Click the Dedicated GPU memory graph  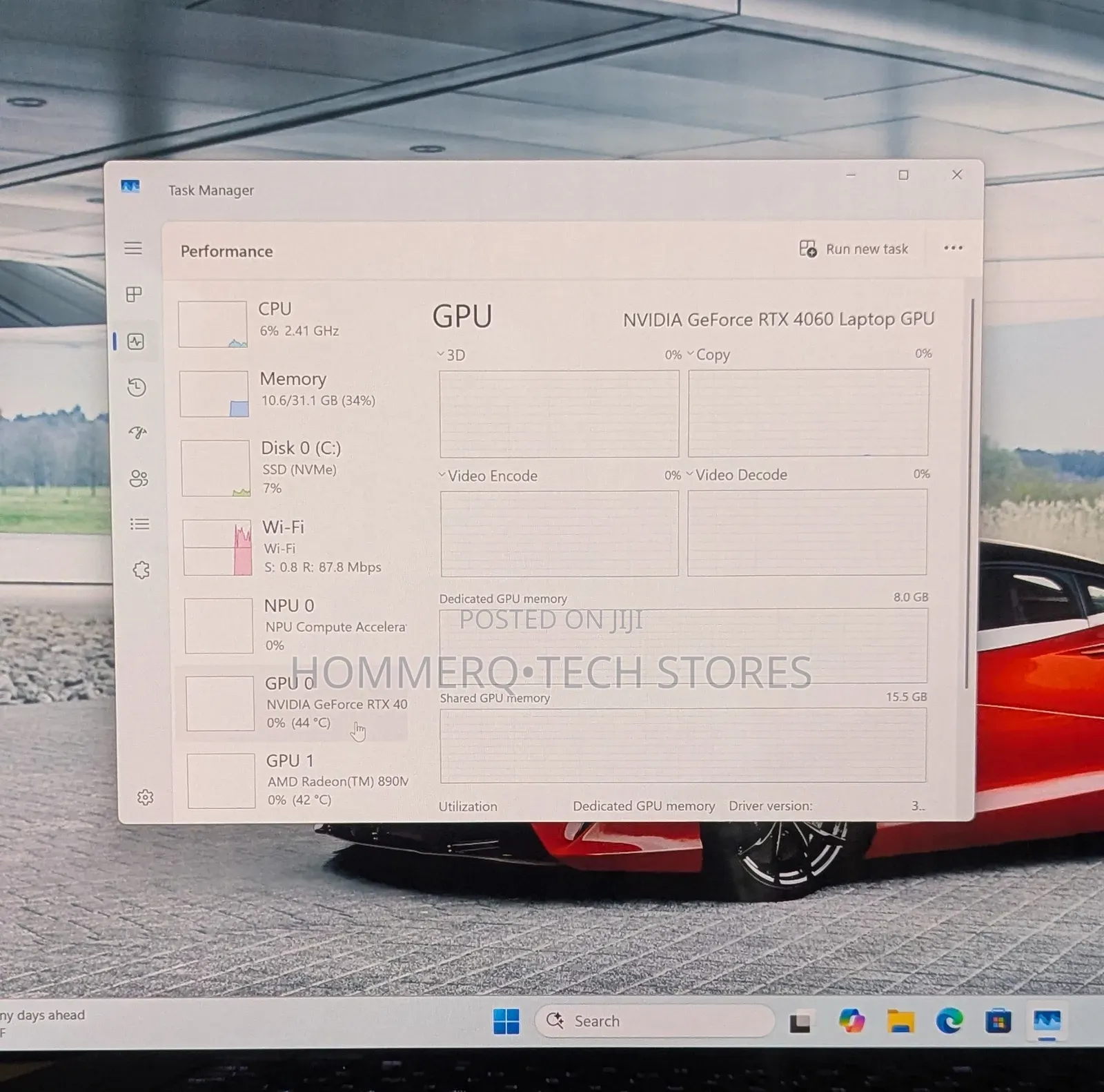point(683,646)
